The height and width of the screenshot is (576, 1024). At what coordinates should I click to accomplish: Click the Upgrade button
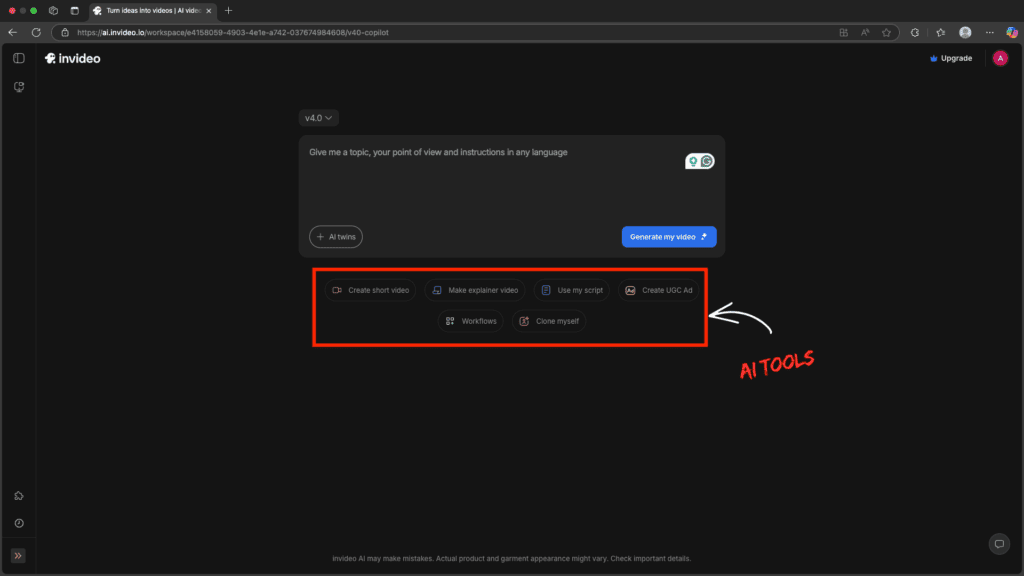click(951, 58)
